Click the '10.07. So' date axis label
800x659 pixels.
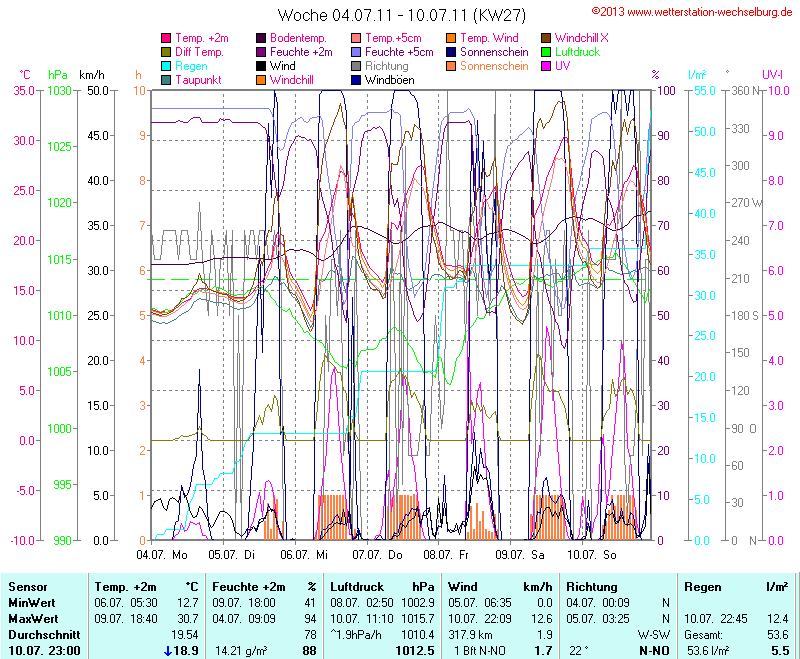point(592,555)
